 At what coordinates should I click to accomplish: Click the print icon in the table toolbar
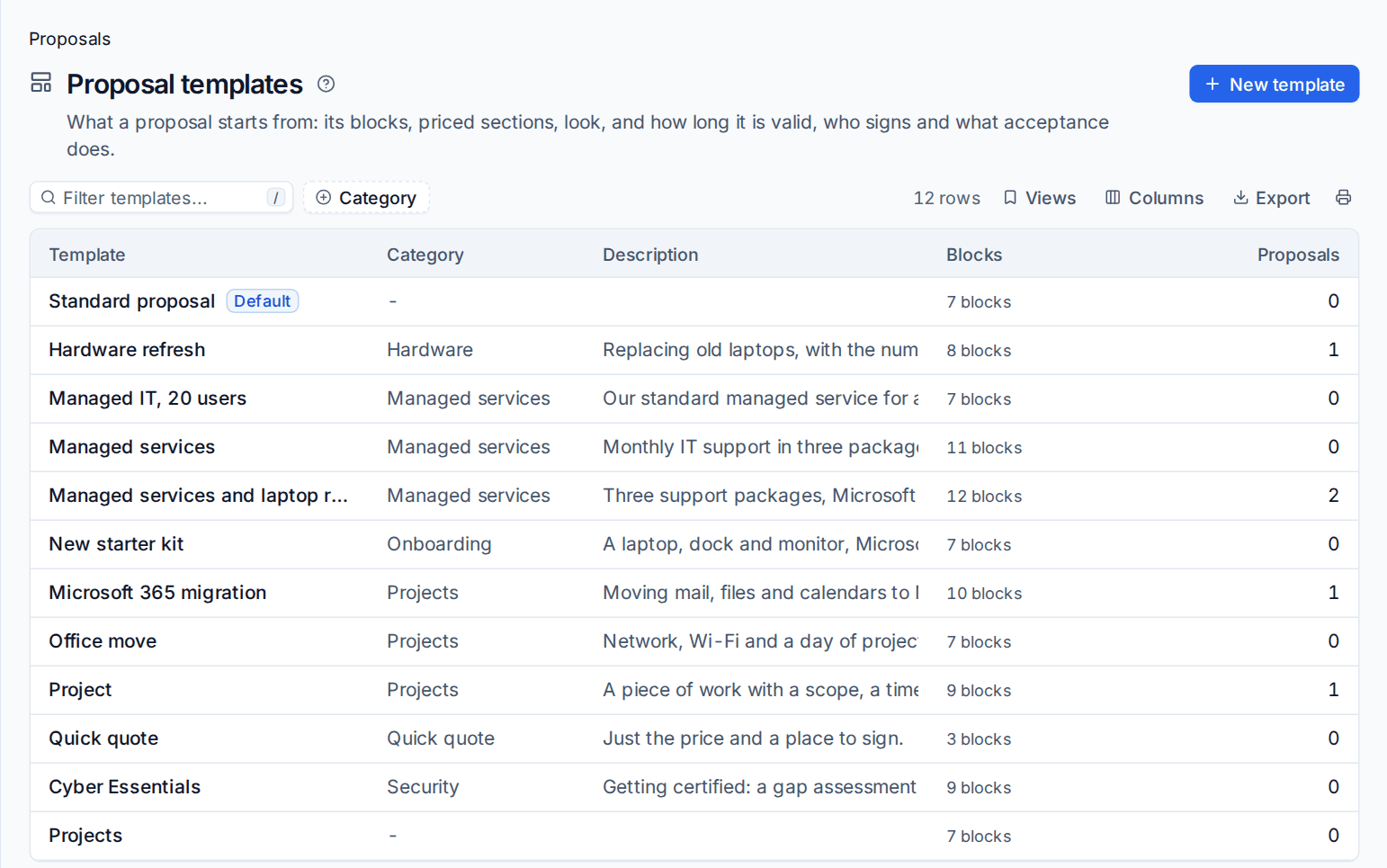point(1343,198)
